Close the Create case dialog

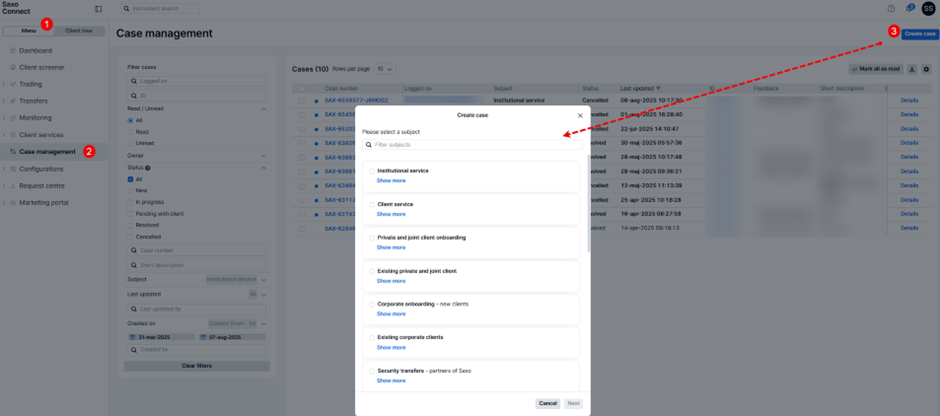point(580,115)
